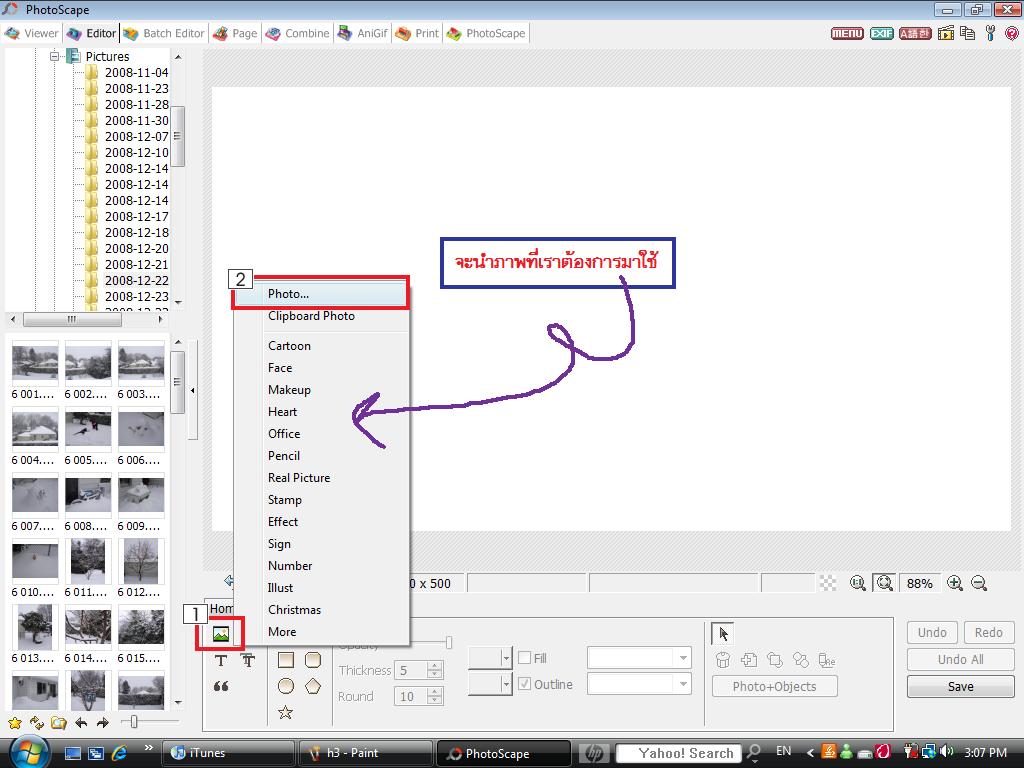This screenshot has width=1024, height=768.
Task: Click the rotate arrows refresh icon
Action: 37,723
